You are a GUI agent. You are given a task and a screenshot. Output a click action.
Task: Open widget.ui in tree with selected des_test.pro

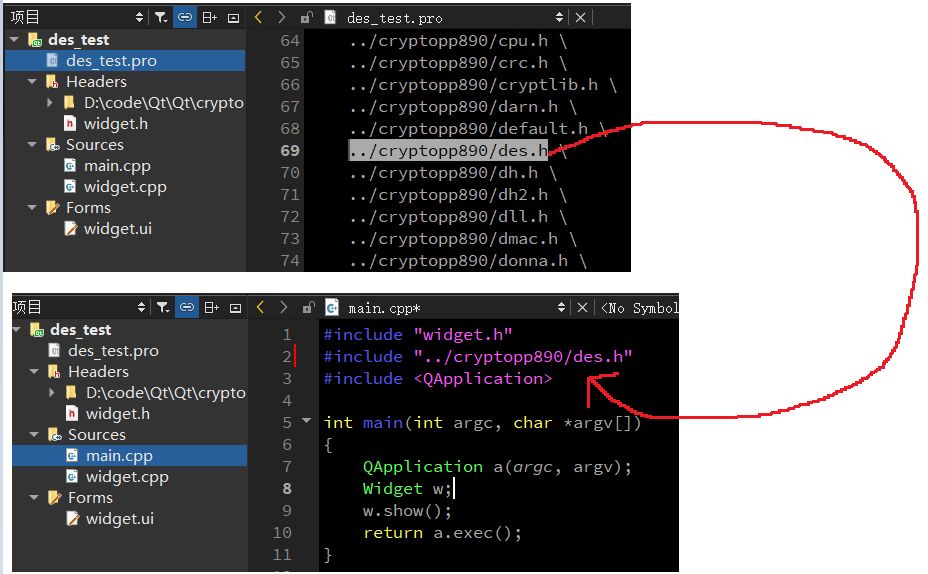(x=117, y=229)
